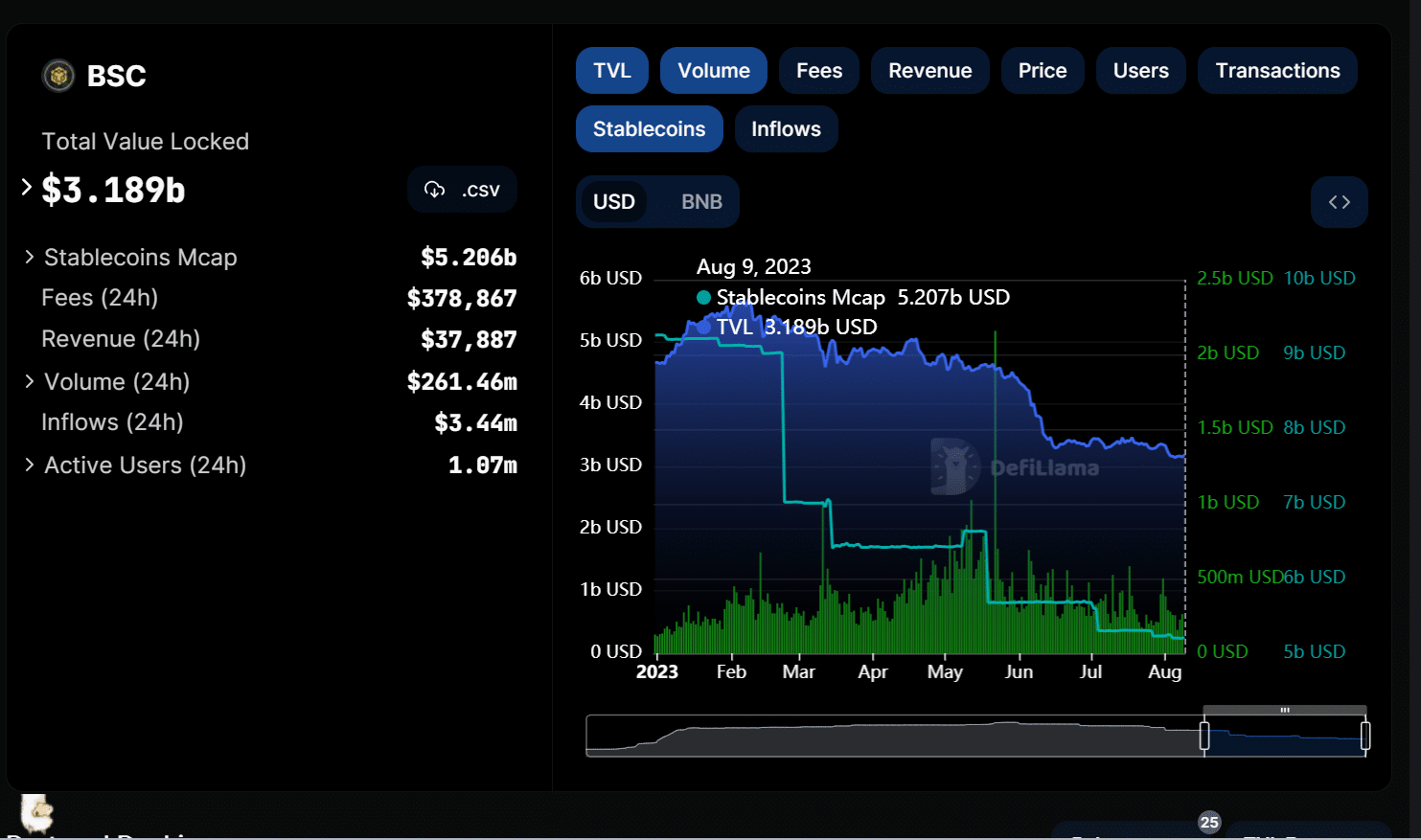Expand the Active Users (24h) row

[30, 465]
